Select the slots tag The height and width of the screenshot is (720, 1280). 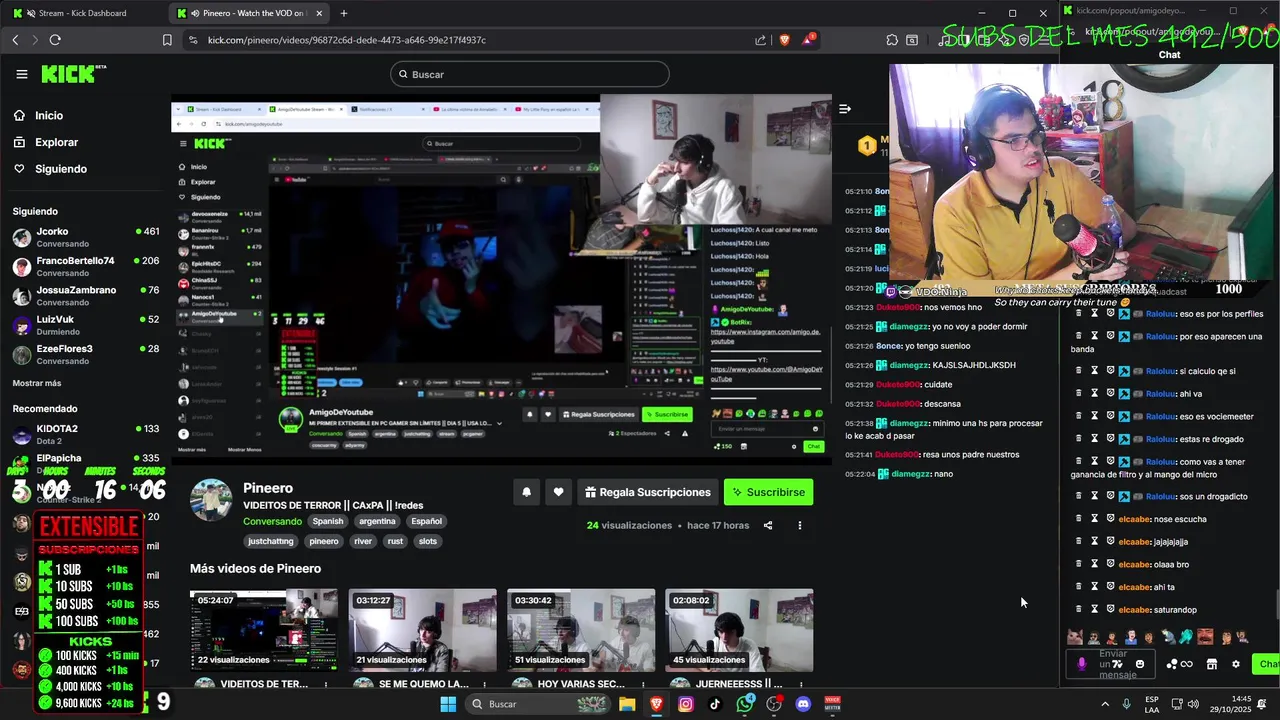click(428, 541)
